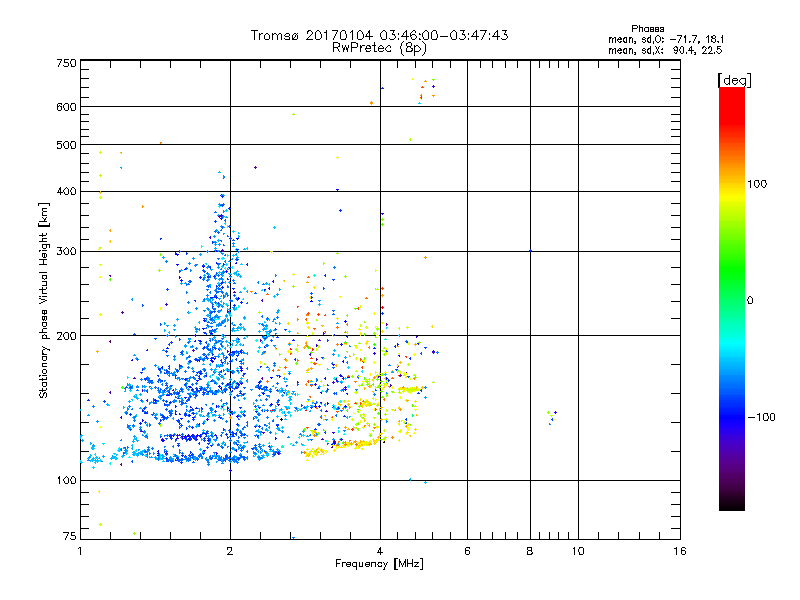Click the '200' y-axis tick label

66,336
